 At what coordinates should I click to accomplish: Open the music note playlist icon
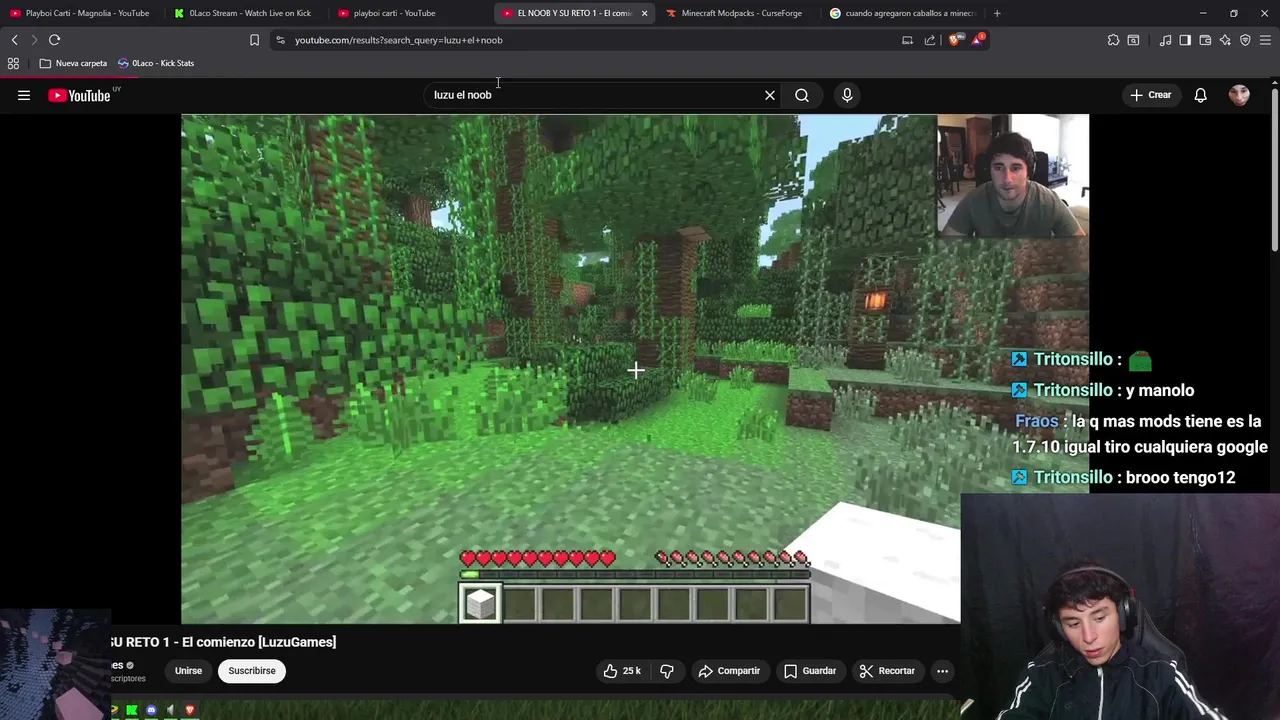point(1165,40)
